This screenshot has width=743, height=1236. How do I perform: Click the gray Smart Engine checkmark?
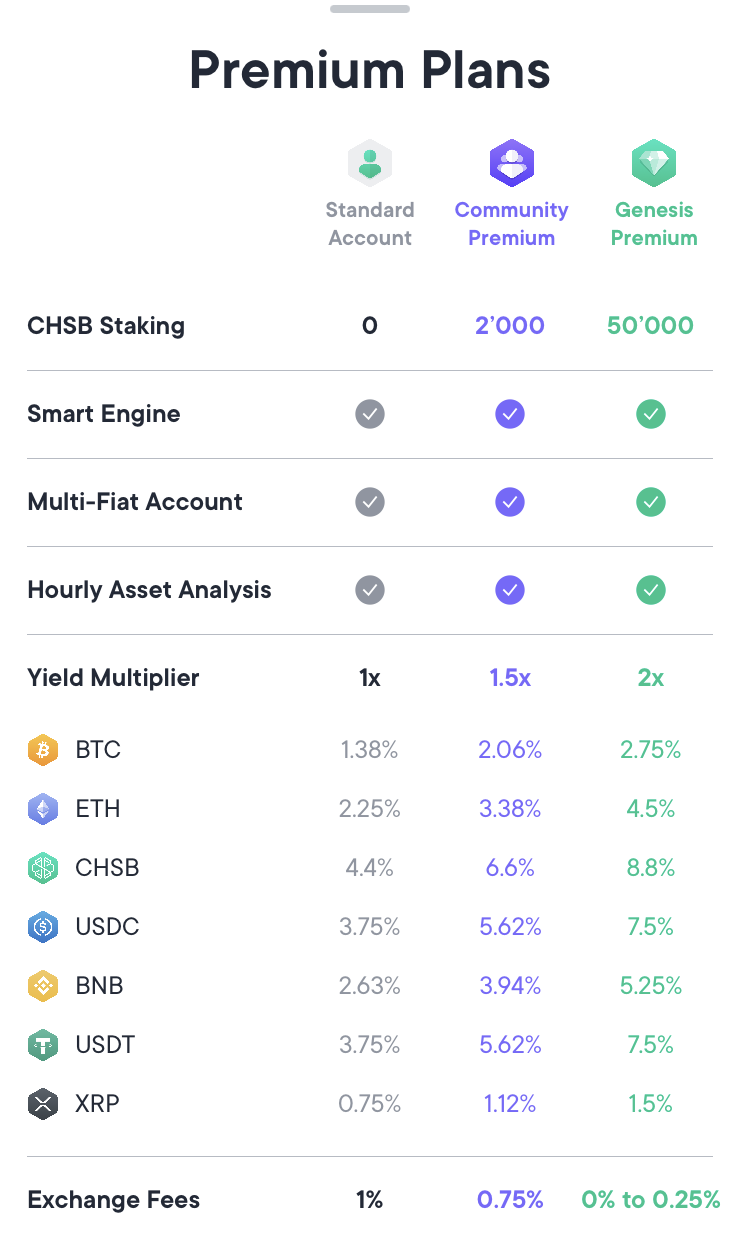(370, 414)
